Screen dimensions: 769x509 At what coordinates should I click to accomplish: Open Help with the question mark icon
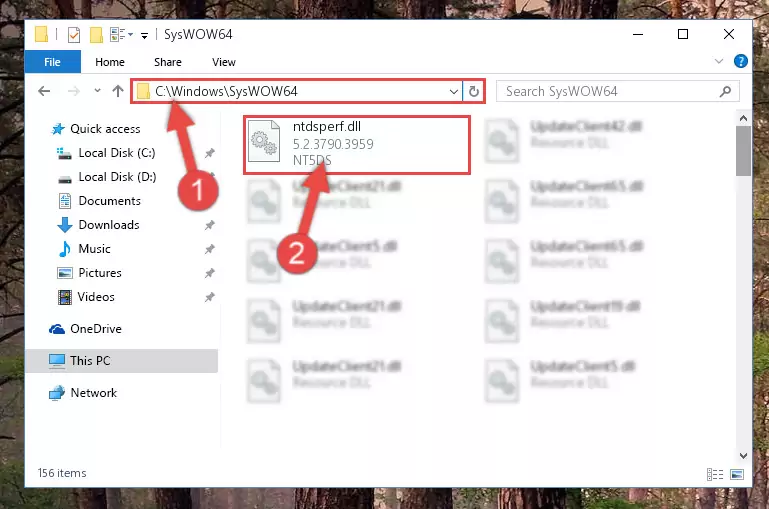point(741,61)
